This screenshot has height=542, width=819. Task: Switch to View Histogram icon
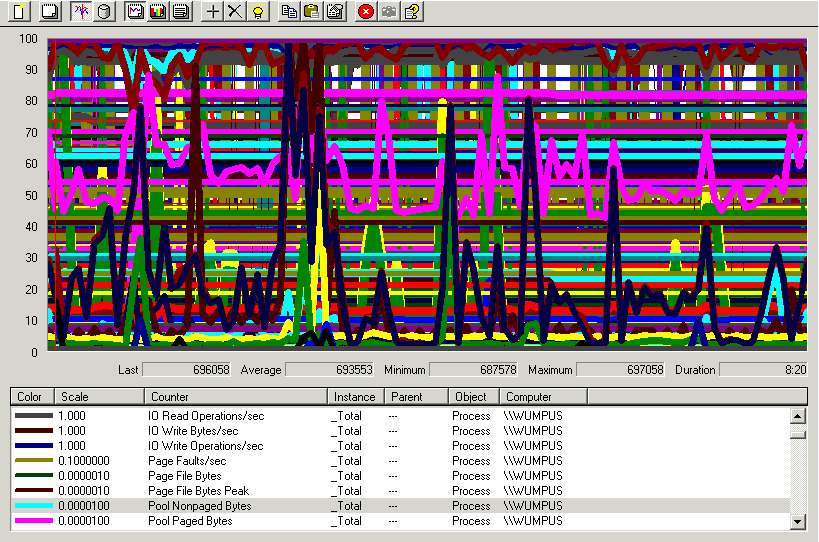pos(158,11)
